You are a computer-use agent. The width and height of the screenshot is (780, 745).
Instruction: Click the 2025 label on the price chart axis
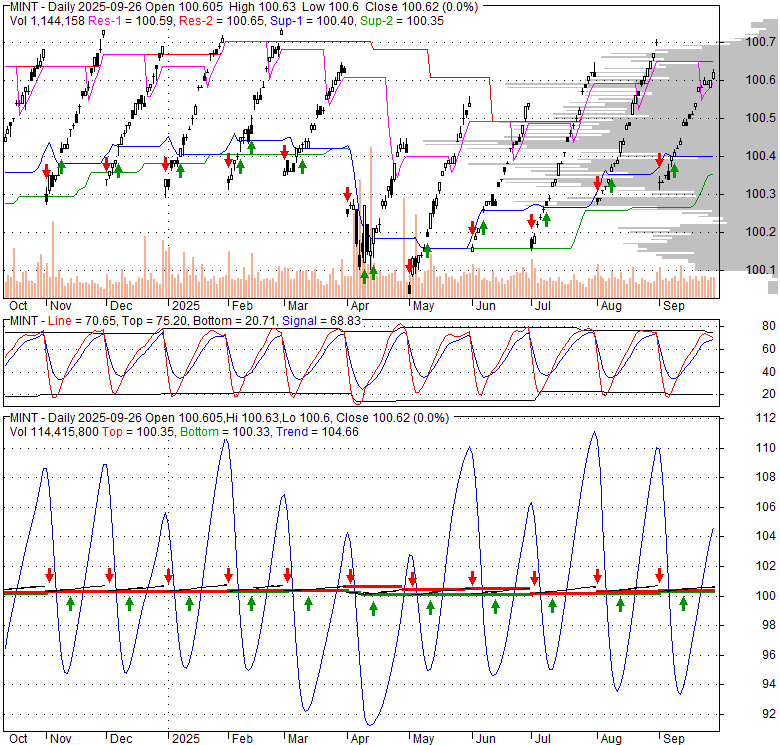[186, 306]
